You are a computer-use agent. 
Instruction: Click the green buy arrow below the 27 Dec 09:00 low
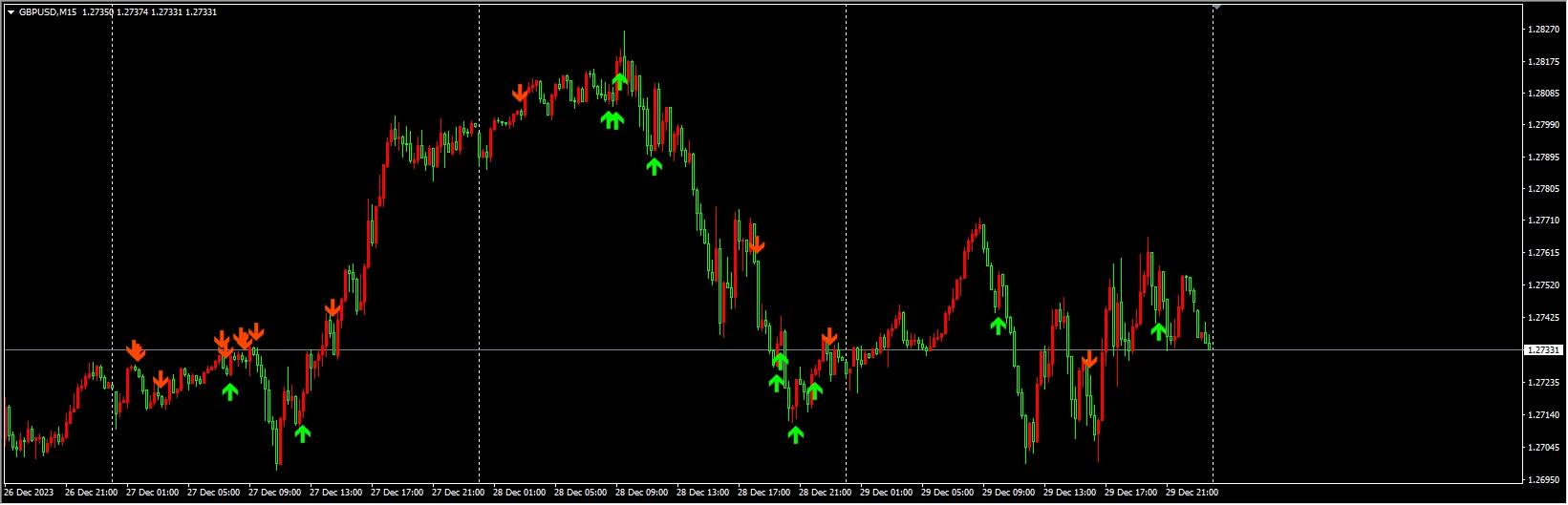coord(303,433)
